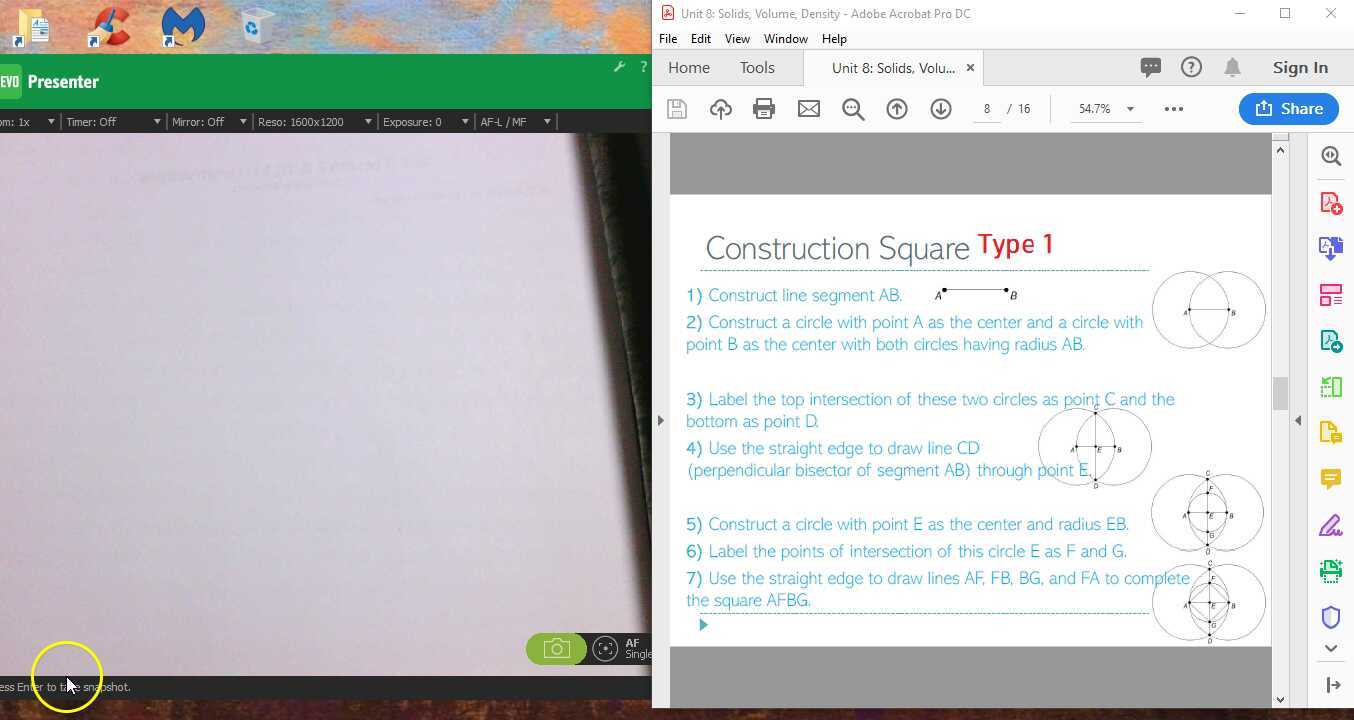This screenshot has height=720, width=1354.
Task: Open the Find tool magnifier in sidebar
Action: (x=1331, y=156)
